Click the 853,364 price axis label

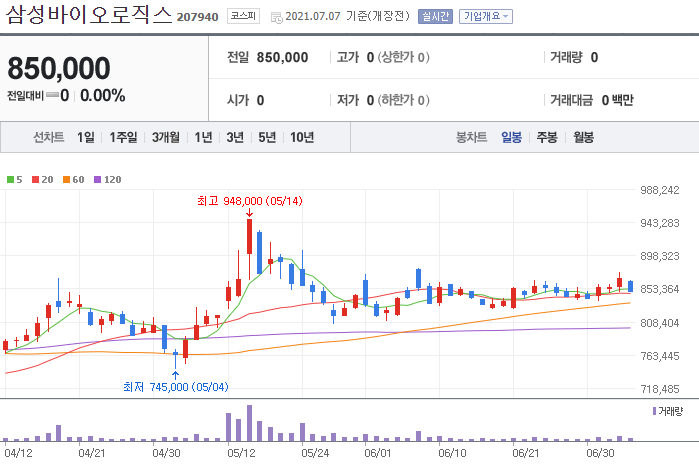pyautogui.click(x=660, y=289)
